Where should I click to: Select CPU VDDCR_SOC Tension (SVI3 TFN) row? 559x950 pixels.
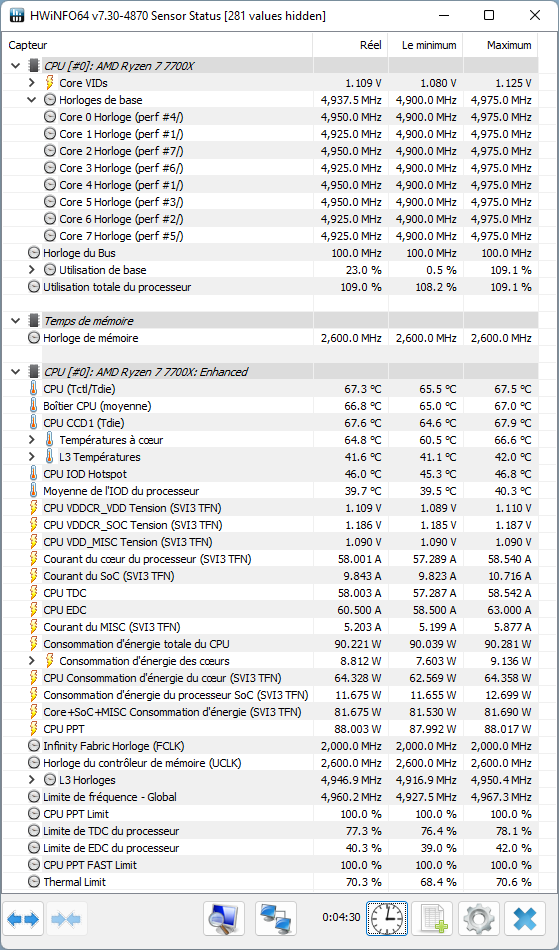pos(271,525)
